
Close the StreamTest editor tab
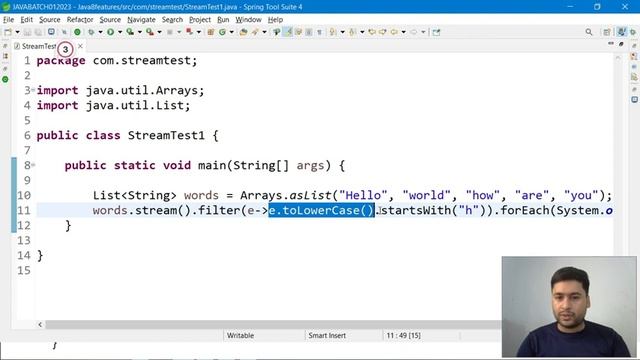coord(80,46)
